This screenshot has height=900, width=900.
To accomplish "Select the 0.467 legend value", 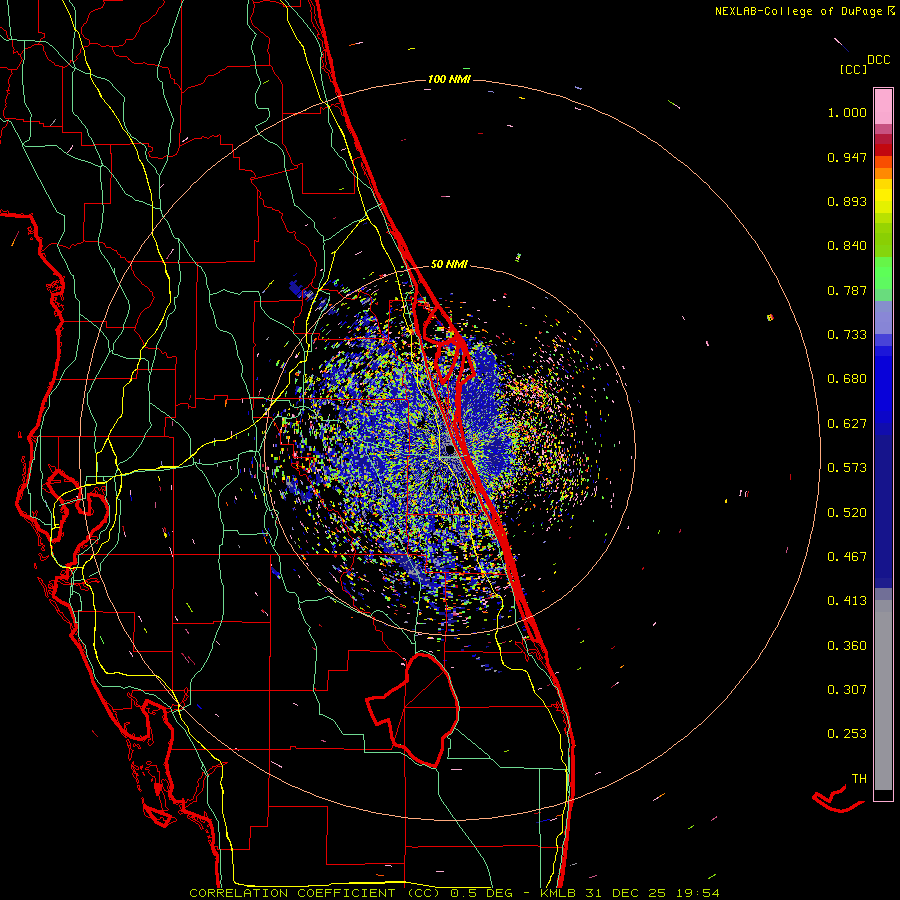I will (847, 557).
